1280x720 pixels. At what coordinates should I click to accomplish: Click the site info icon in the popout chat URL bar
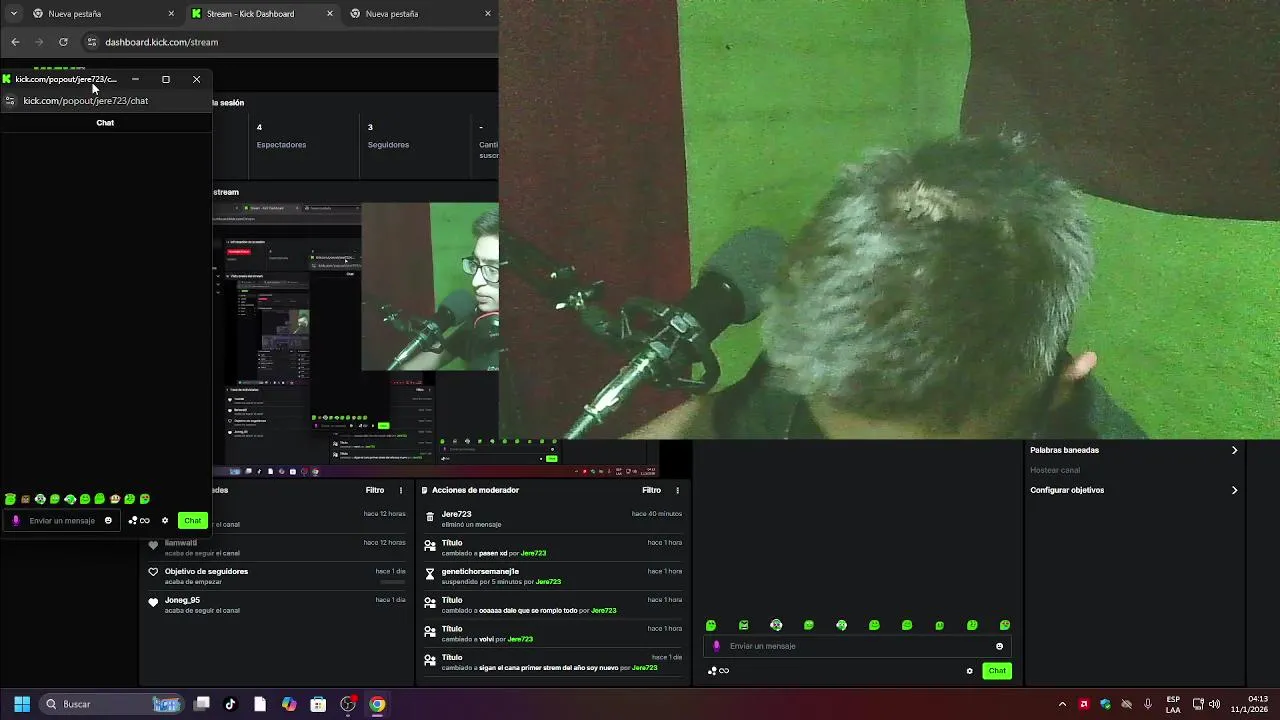click(10, 100)
